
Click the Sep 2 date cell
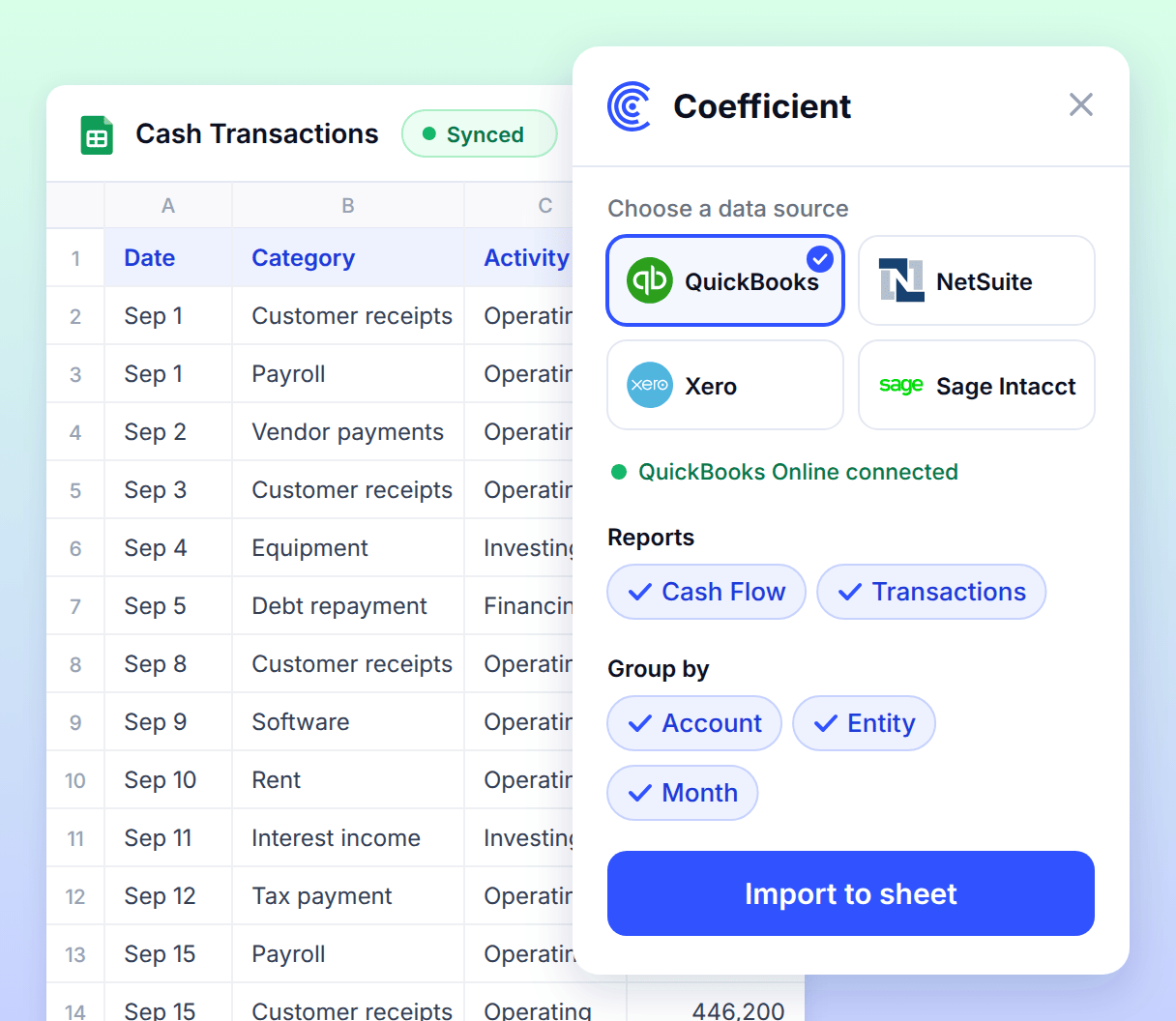pyautogui.click(x=168, y=431)
